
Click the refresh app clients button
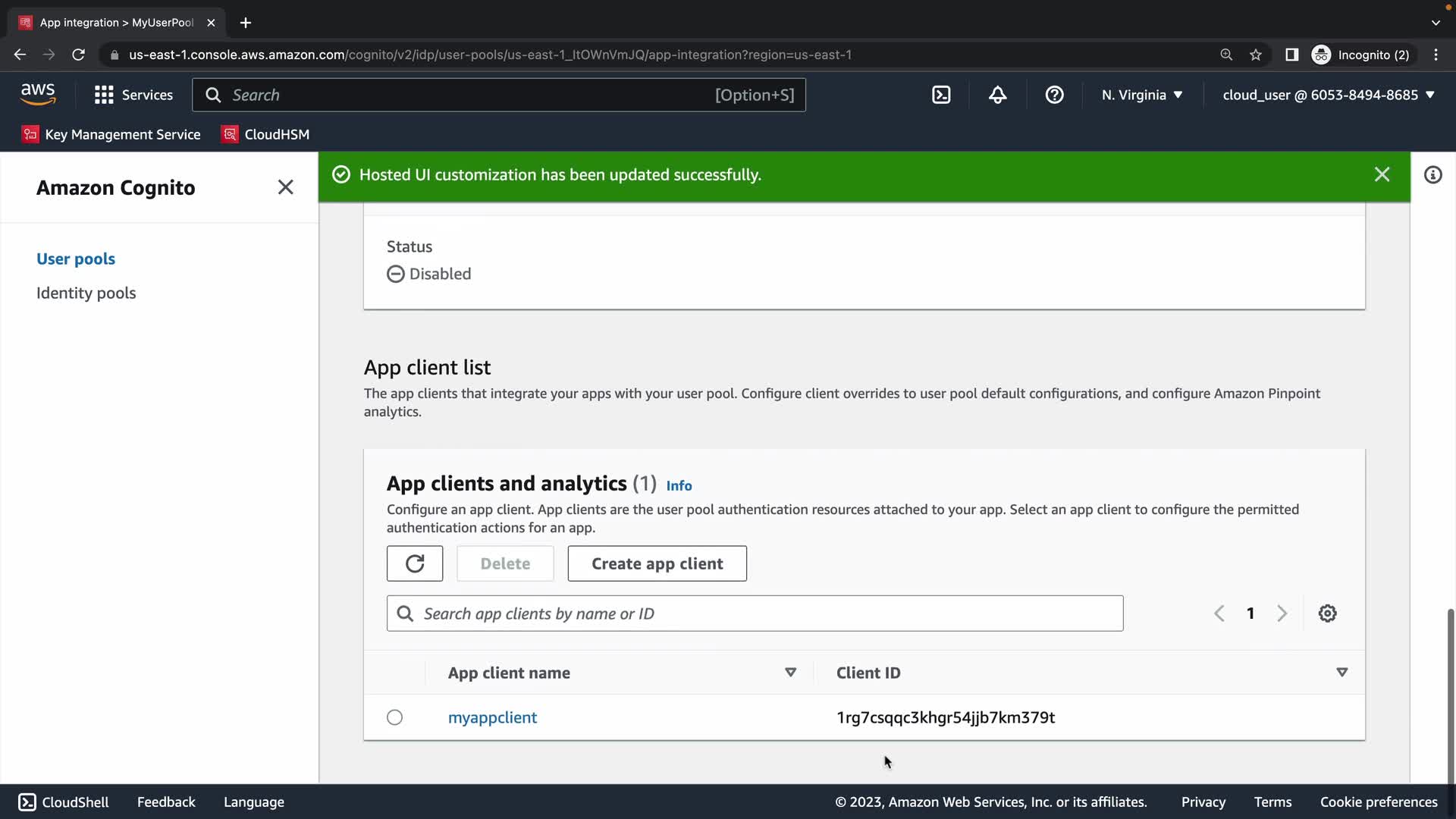(x=415, y=563)
